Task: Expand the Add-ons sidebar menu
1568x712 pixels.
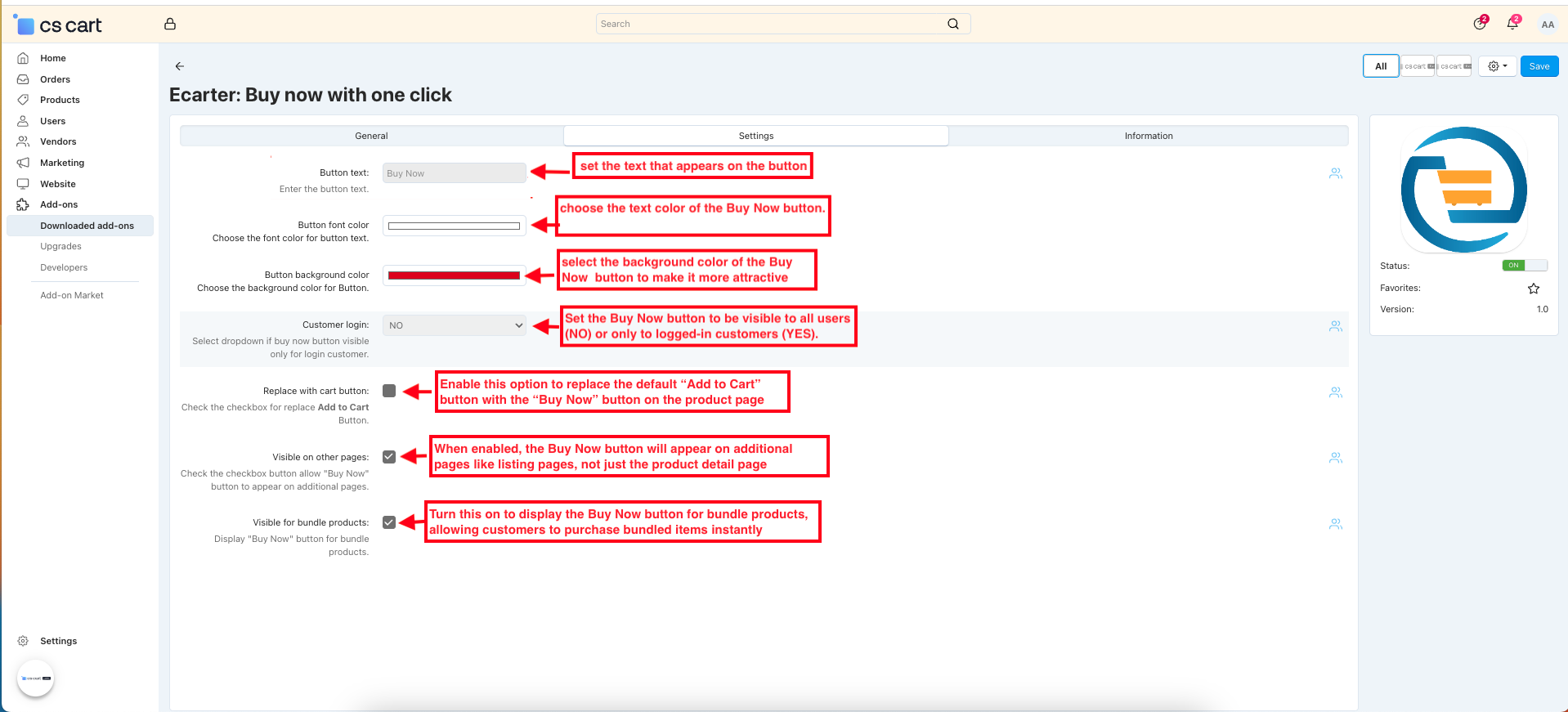Action: tap(59, 204)
